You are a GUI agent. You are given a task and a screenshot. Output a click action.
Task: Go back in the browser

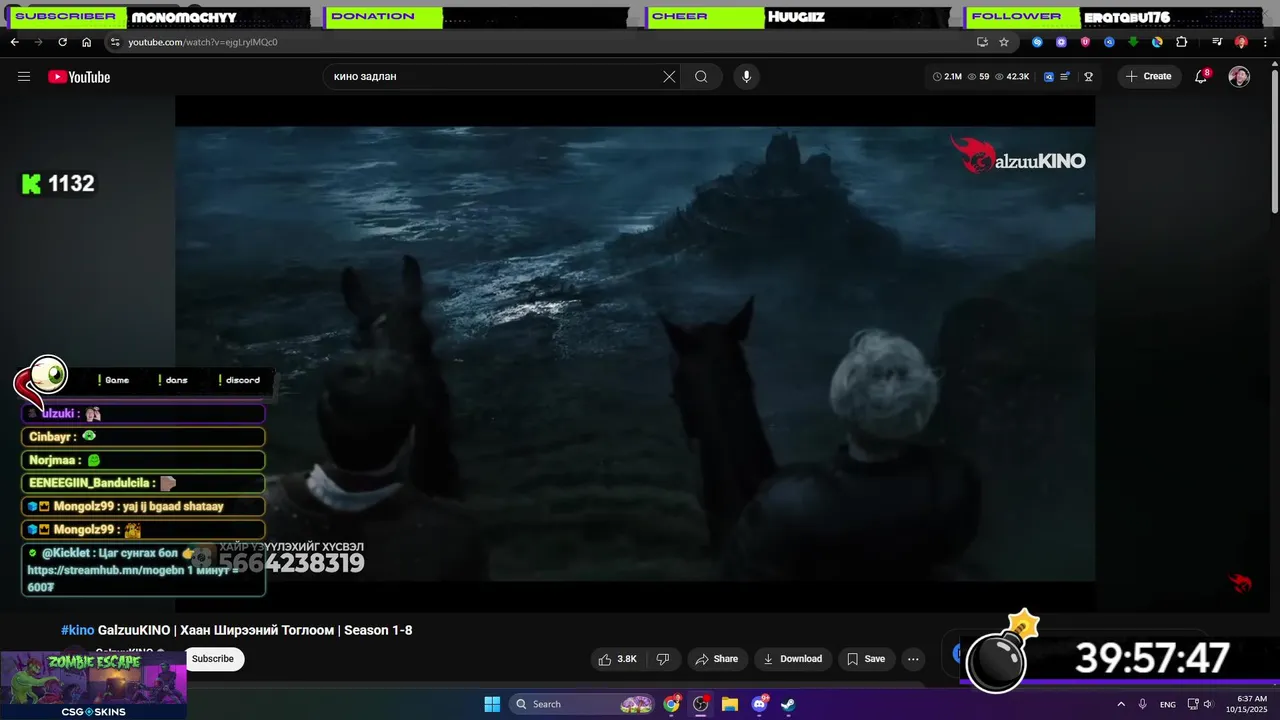click(x=14, y=42)
